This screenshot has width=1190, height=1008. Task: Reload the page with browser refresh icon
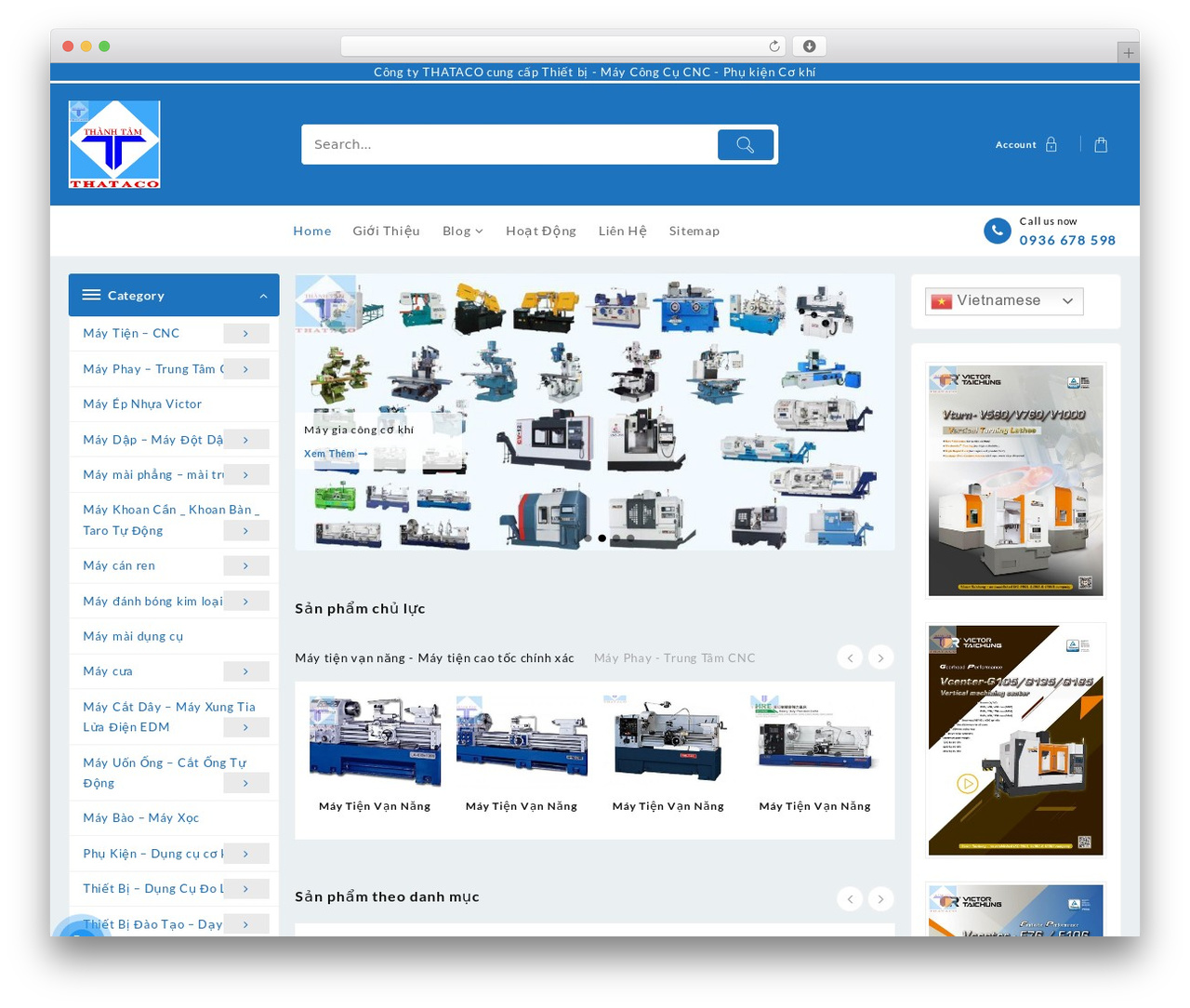(774, 46)
